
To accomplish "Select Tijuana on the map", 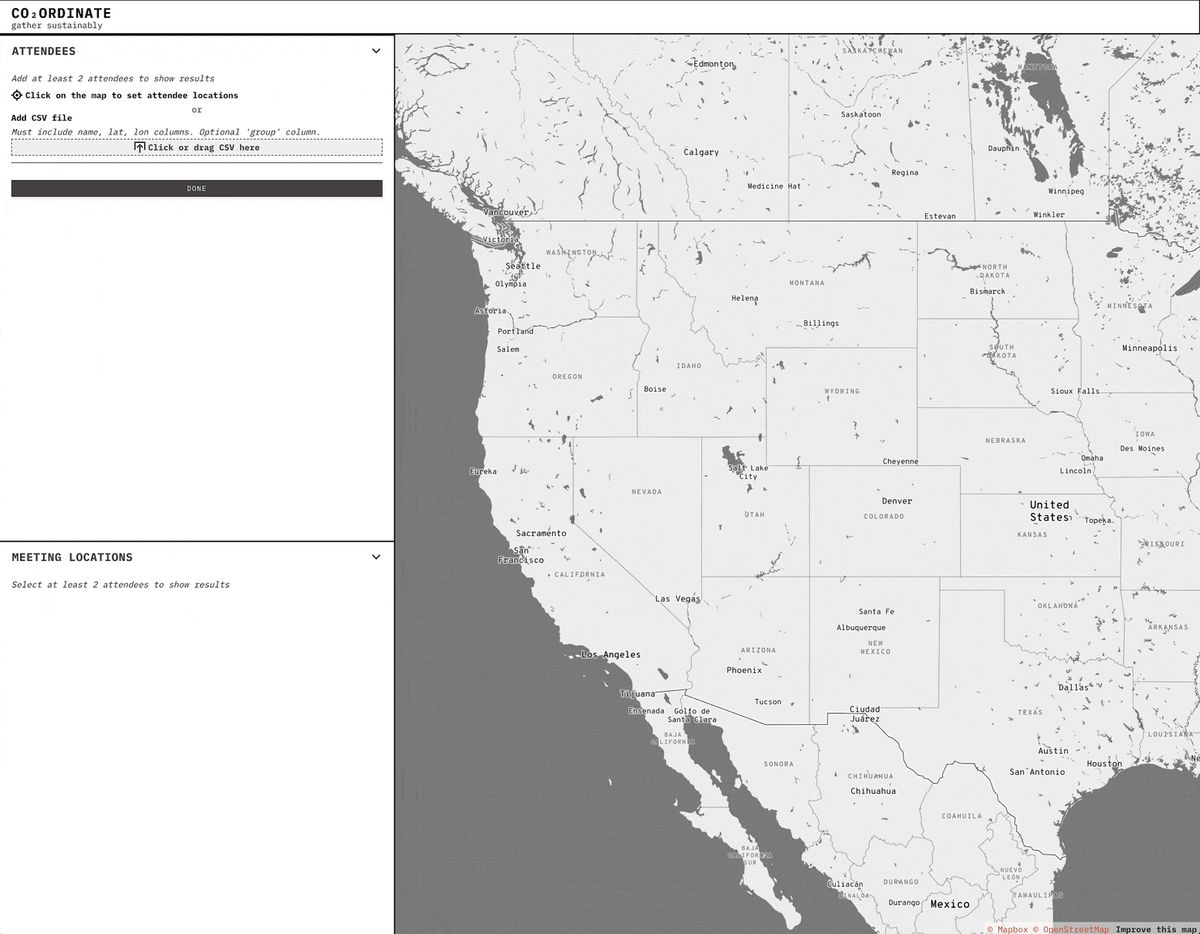I will (x=637, y=693).
